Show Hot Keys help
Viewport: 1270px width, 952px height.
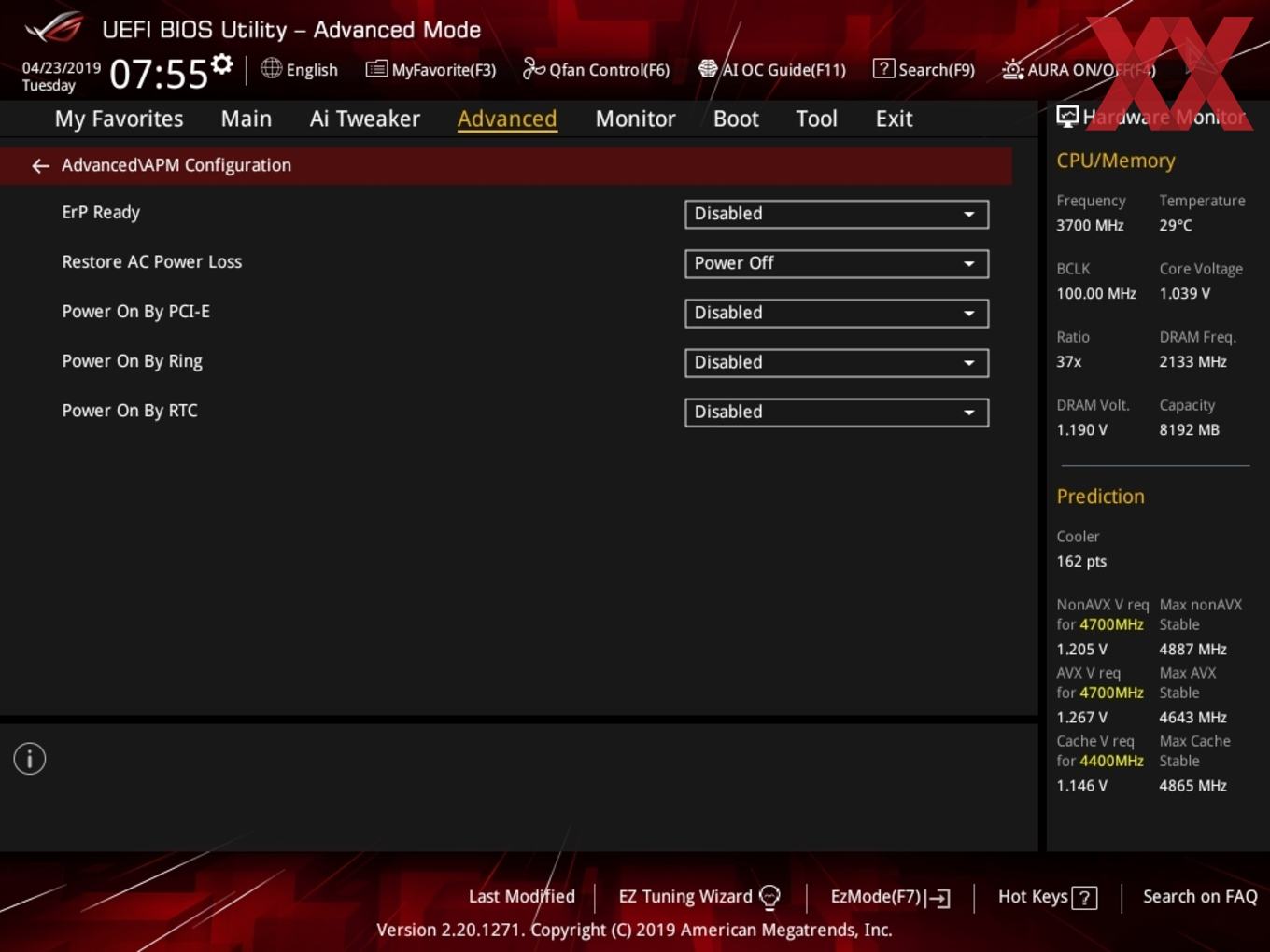(x=1048, y=897)
